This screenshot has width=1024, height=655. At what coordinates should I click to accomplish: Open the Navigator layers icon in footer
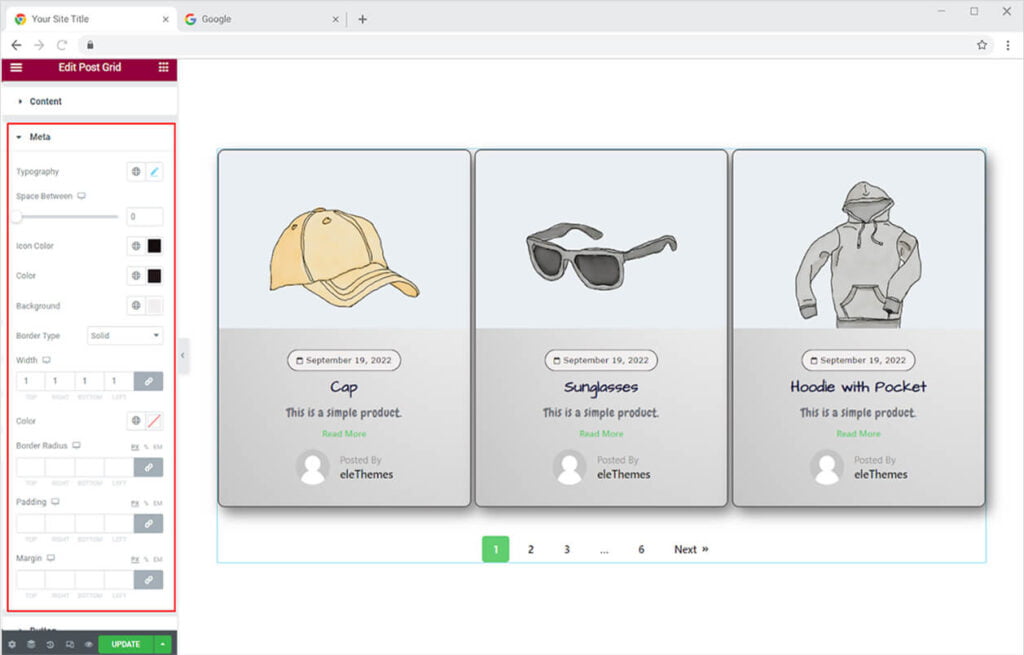pos(30,644)
